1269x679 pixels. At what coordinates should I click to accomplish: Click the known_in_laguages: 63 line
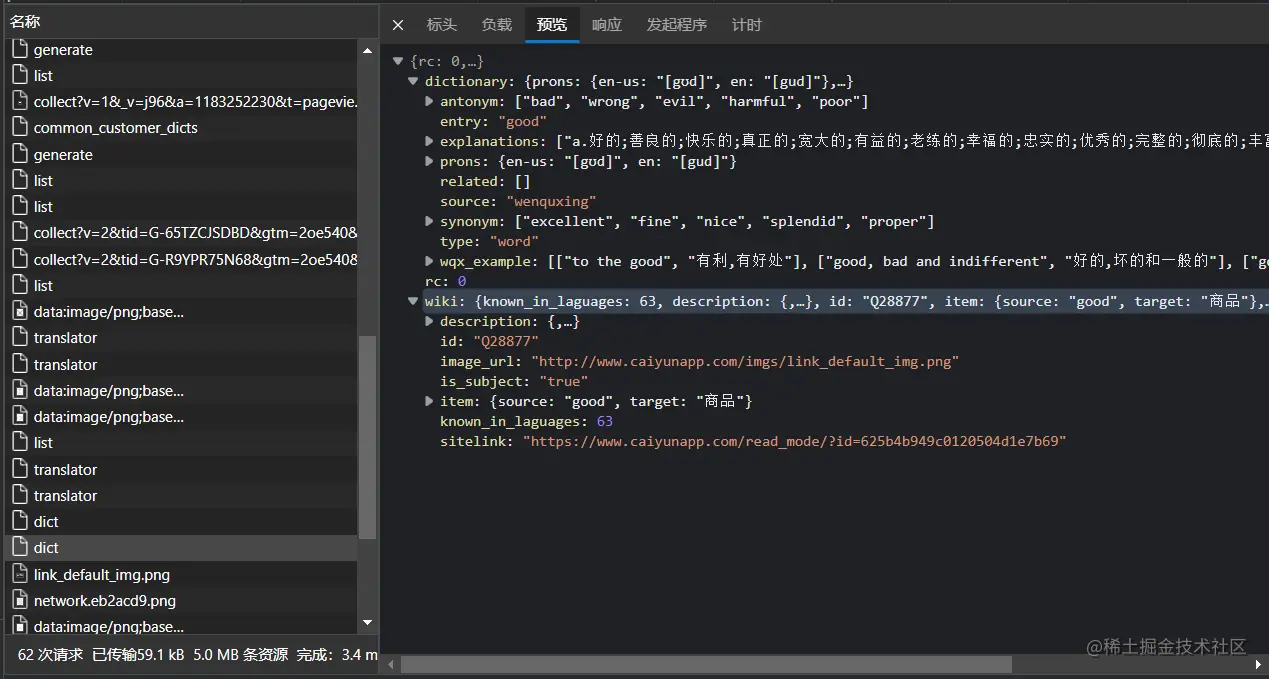[526, 421]
